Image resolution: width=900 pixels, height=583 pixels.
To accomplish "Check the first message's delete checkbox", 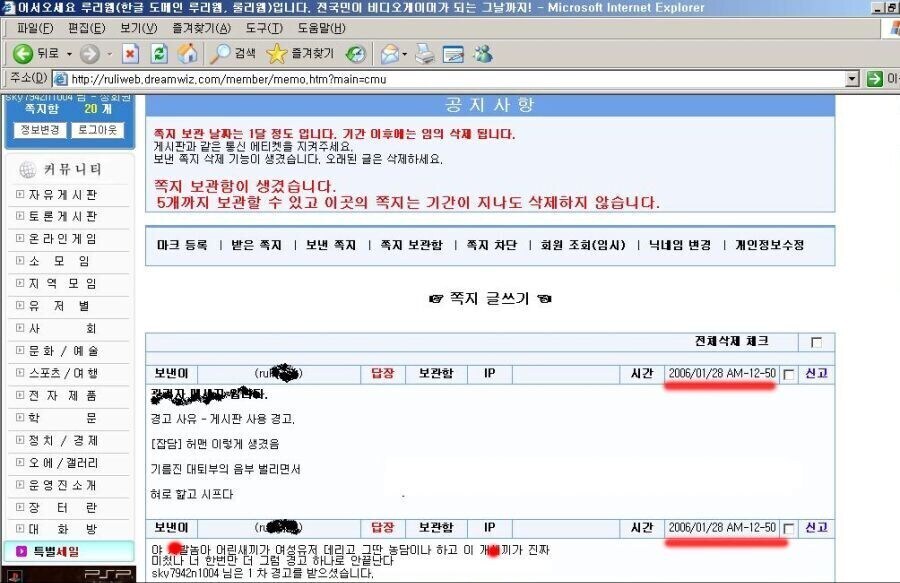I will (788, 373).
